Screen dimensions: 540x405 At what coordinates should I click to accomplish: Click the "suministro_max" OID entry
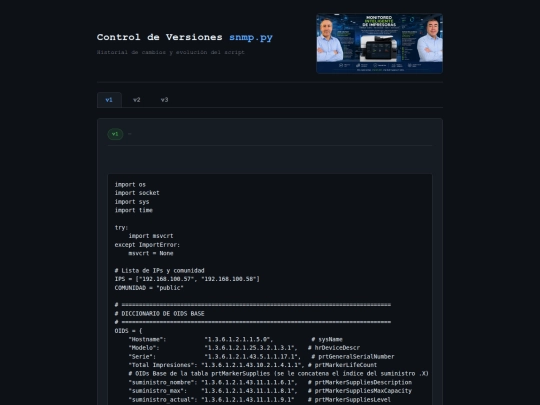270,391
